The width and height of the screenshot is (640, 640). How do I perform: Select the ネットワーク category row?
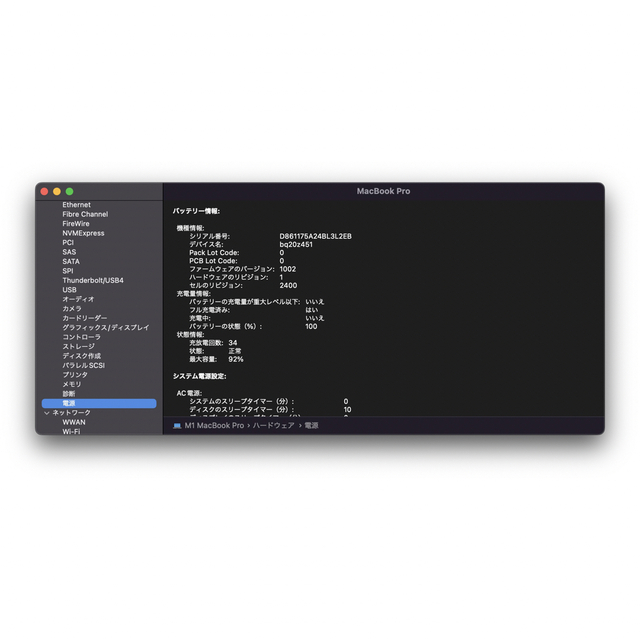point(71,413)
